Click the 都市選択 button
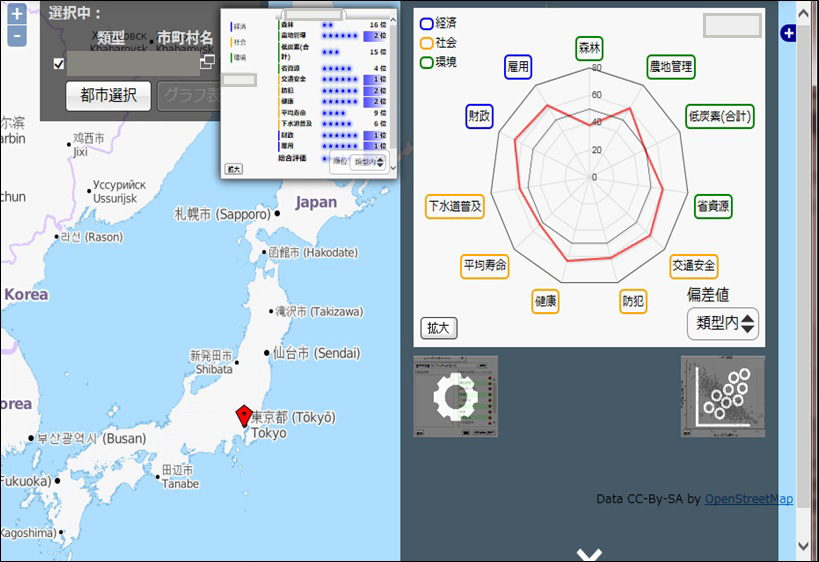Viewport: 819px width, 562px height. pyautogui.click(x=108, y=96)
